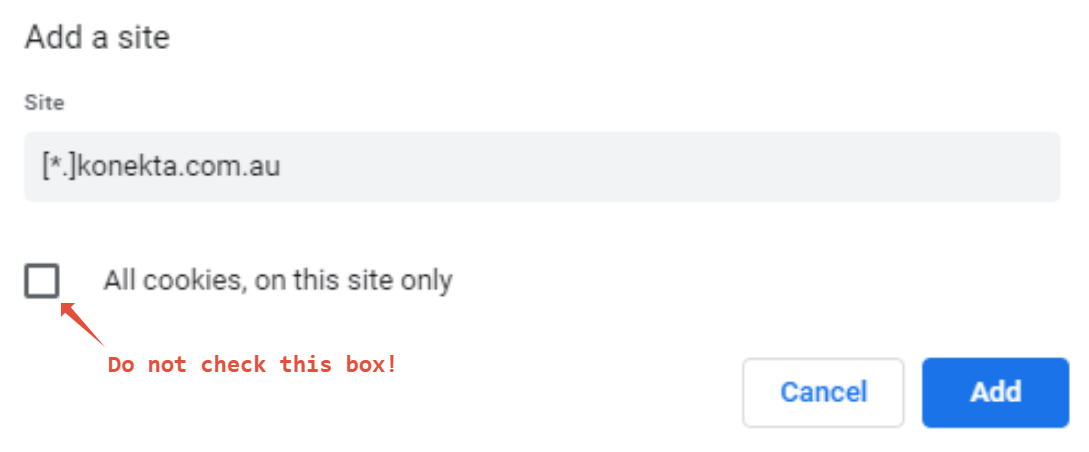Click the blue Add button
1089x452 pixels.
point(995,392)
